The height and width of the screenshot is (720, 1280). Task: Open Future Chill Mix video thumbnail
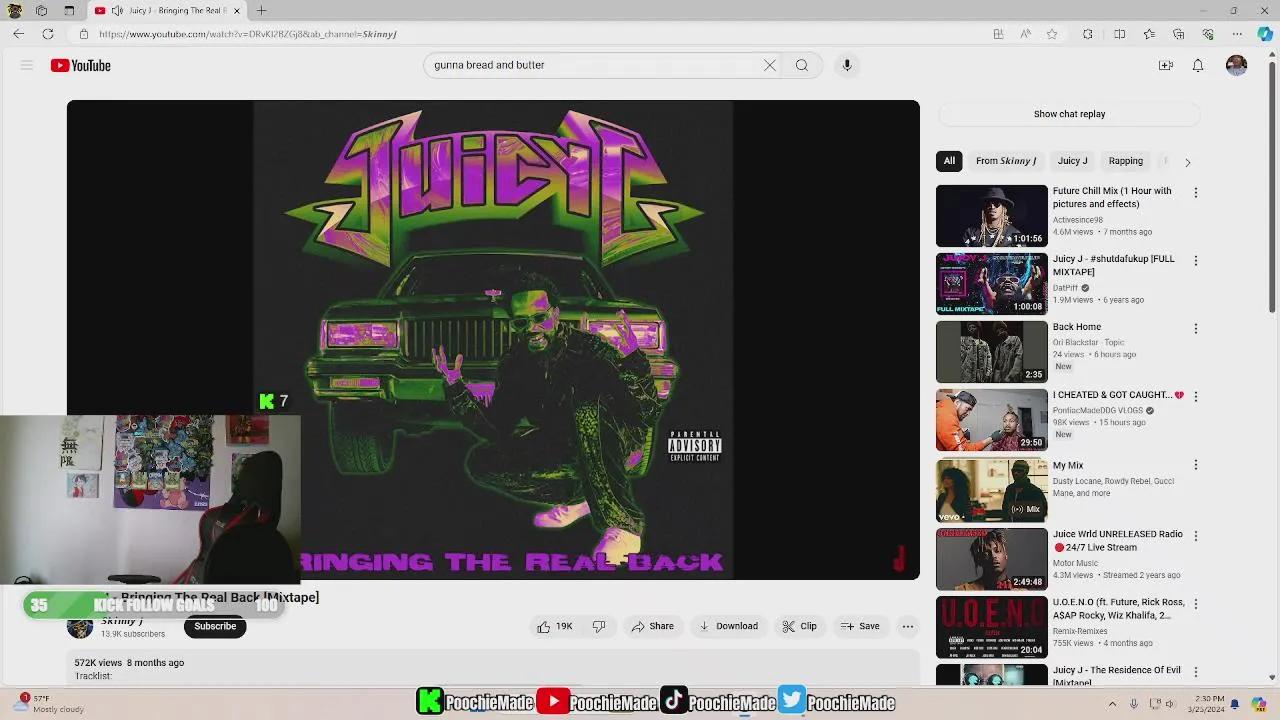[992, 216]
